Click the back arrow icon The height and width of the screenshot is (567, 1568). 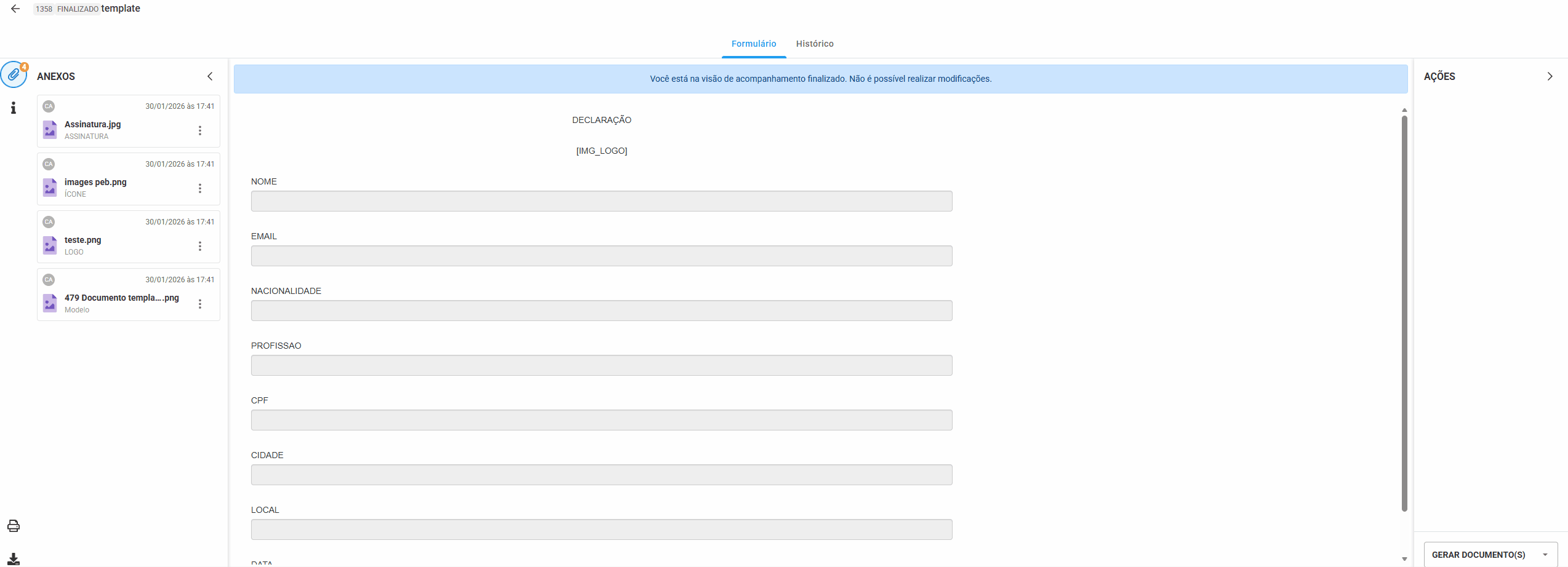[x=15, y=9]
